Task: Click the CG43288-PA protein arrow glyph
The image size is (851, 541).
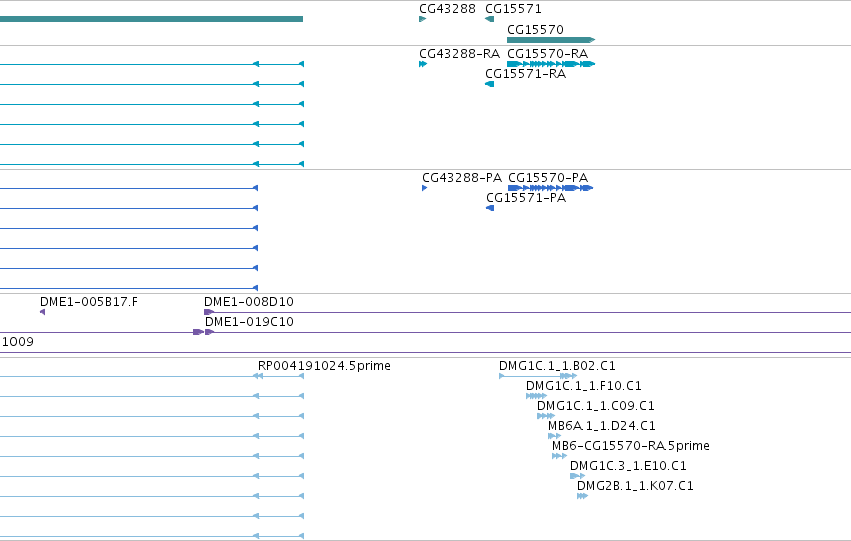Action: coord(424,188)
